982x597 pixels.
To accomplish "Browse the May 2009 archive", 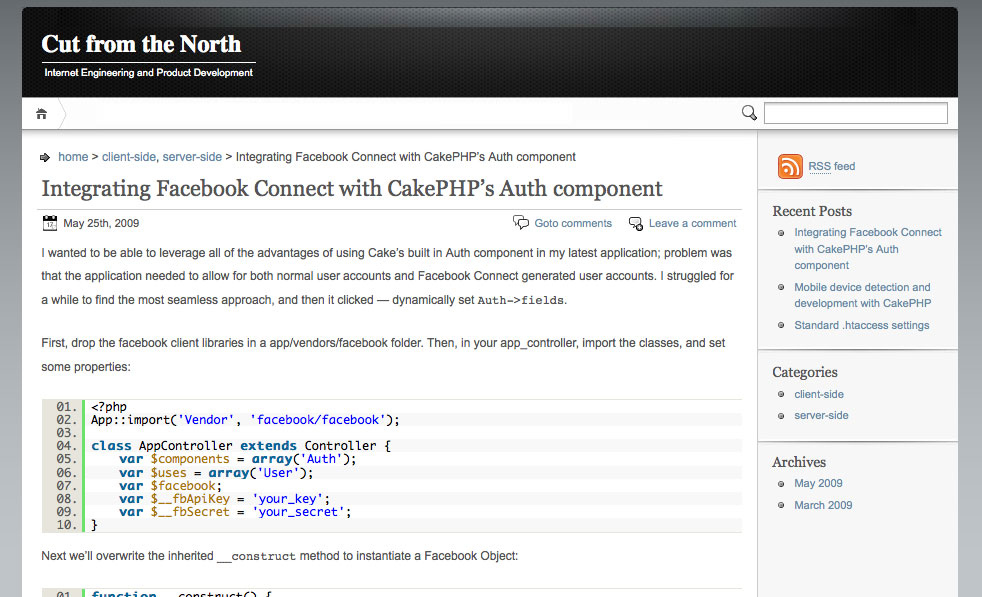I will coord(818,483).
